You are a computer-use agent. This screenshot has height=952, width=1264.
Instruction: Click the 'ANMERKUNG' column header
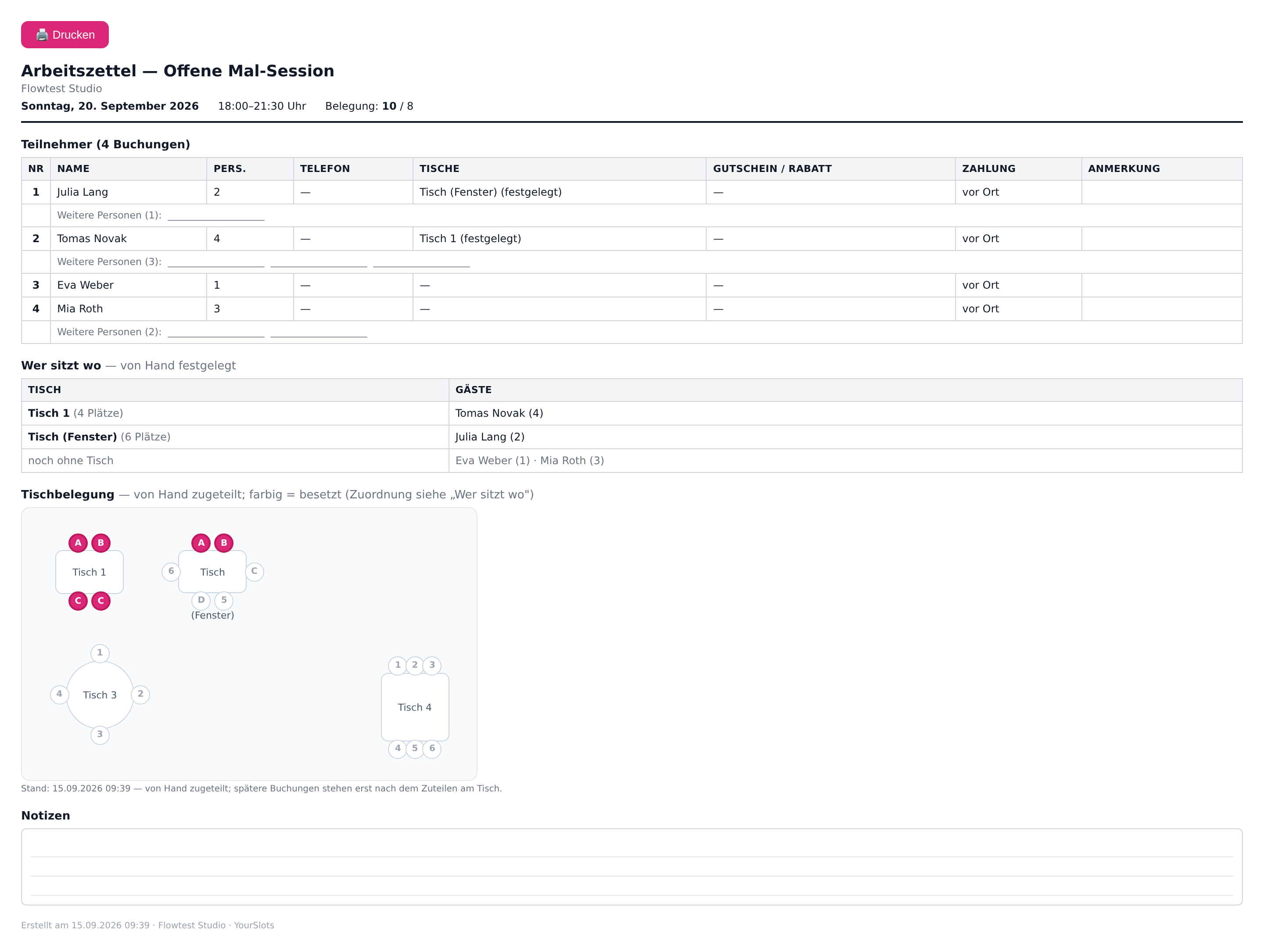click(x=1161, y=168)
